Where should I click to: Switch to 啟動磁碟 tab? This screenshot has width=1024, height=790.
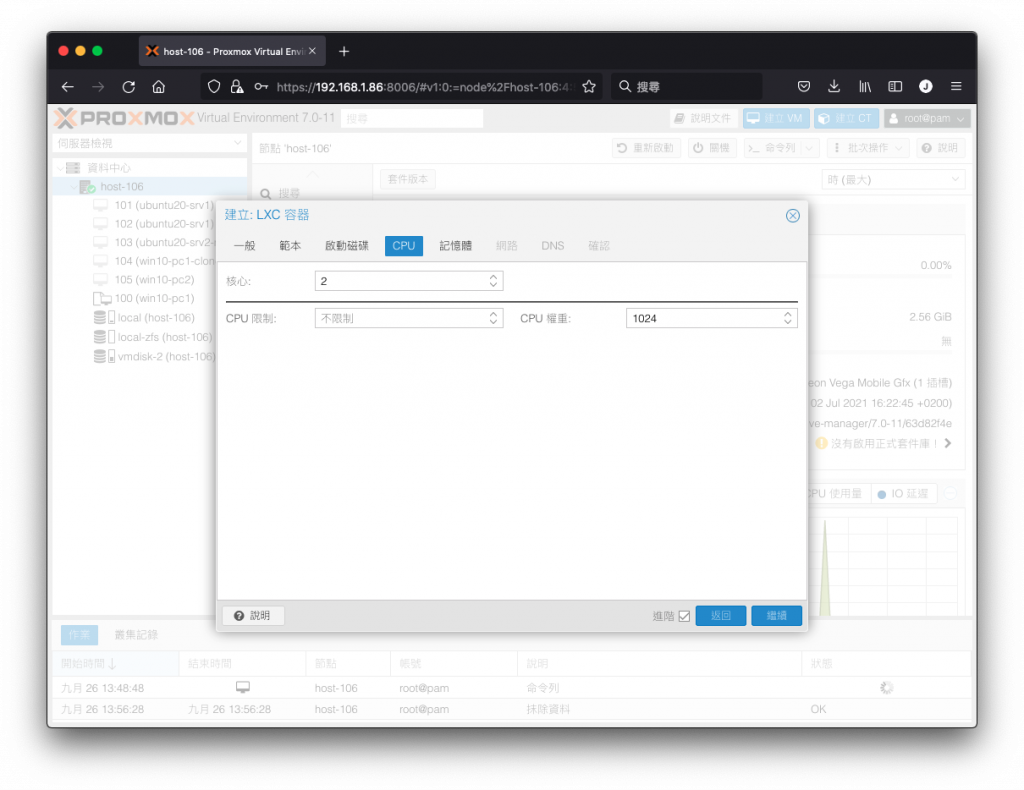coord(347,246)
